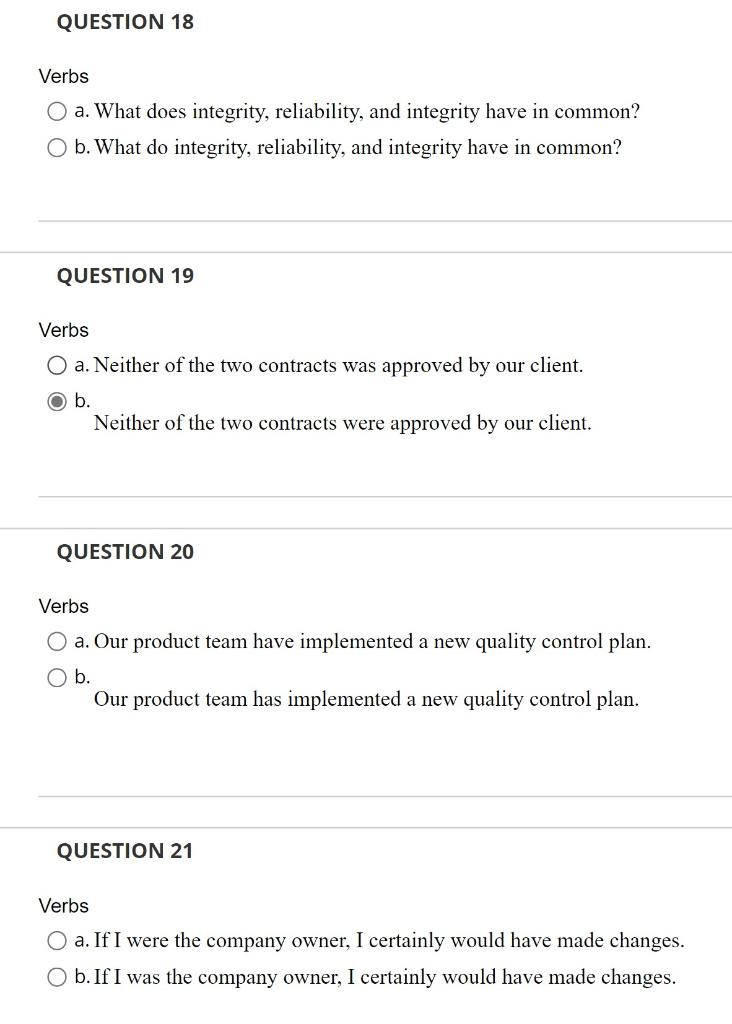Click the Verbs label under Question 20
The width and height of the screenshot is (732, 1024).
coord(63,606)
